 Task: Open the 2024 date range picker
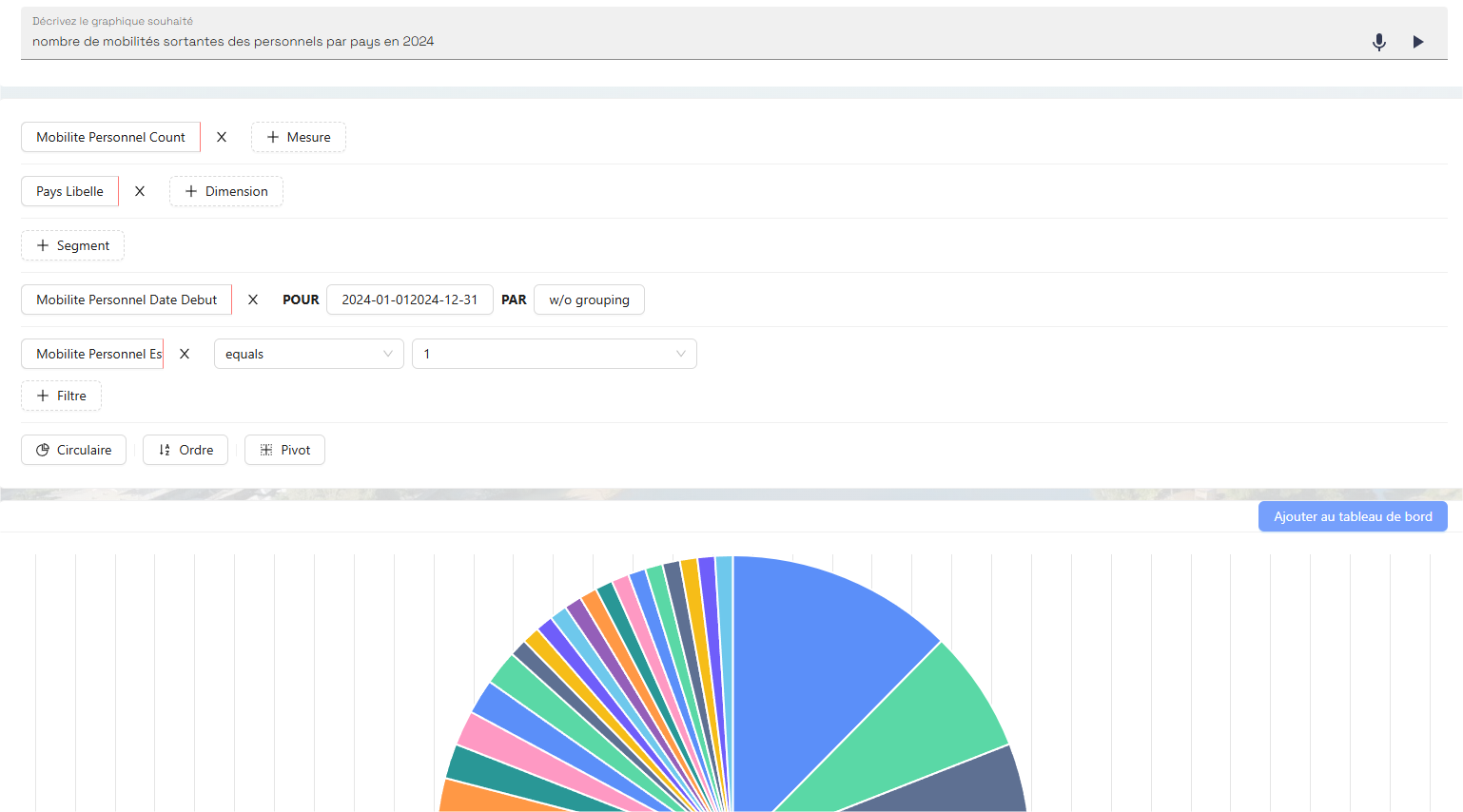410,300
